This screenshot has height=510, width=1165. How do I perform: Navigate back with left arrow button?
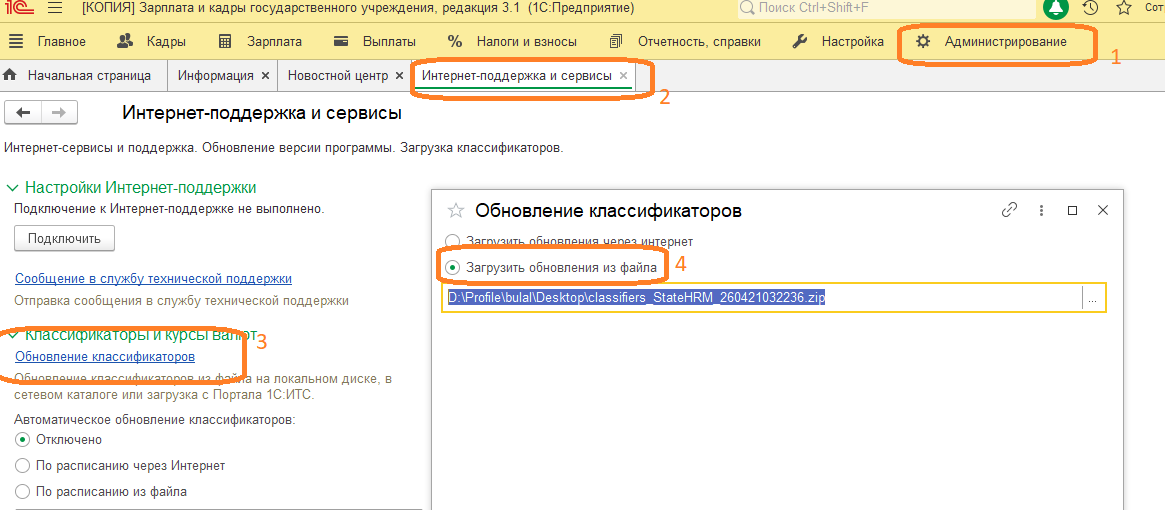pos(24,112)
